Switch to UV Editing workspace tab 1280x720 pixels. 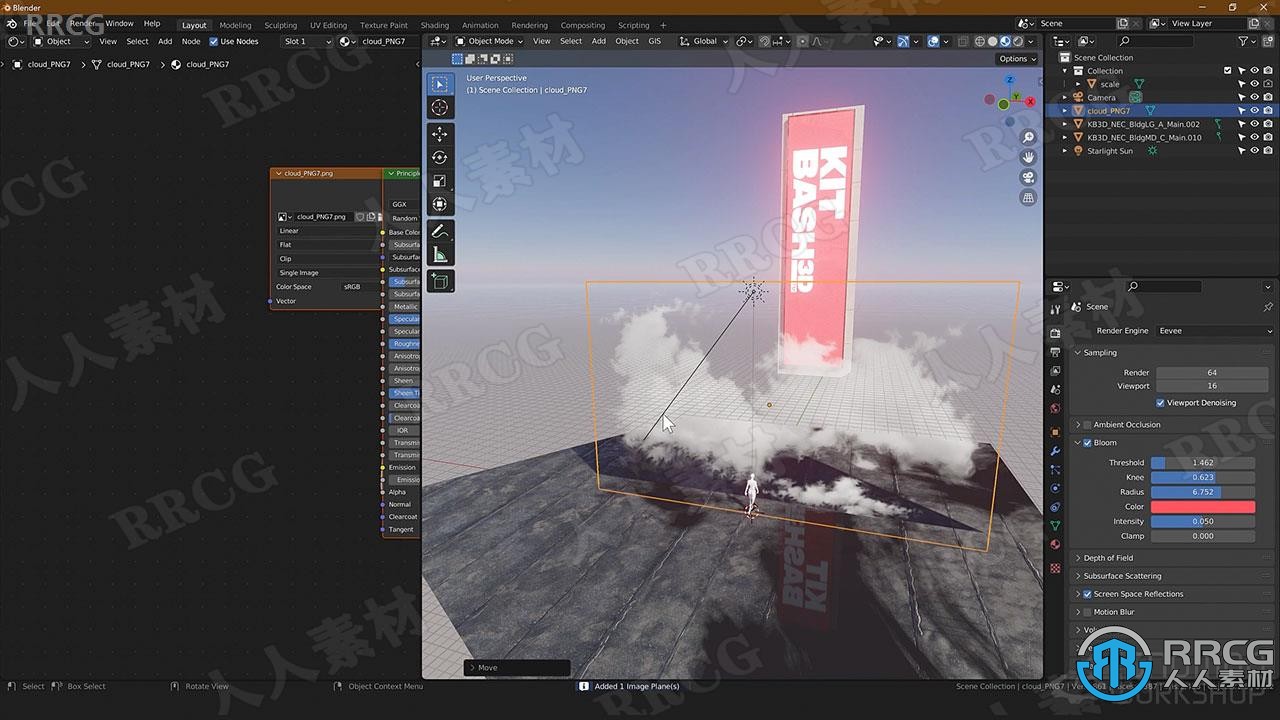[328, 25]
